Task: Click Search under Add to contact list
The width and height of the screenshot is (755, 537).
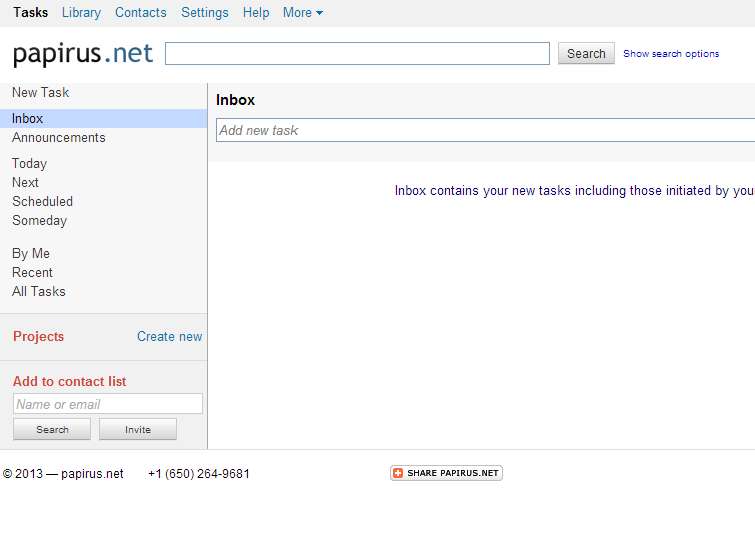Action: coord(52,429)
